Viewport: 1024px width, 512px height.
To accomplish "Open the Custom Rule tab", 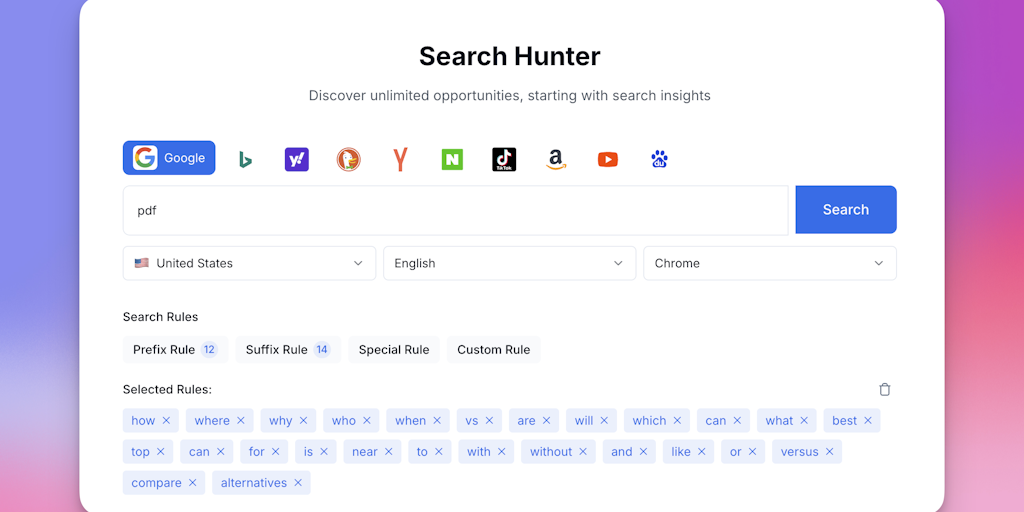I will [x=494, y=349].
